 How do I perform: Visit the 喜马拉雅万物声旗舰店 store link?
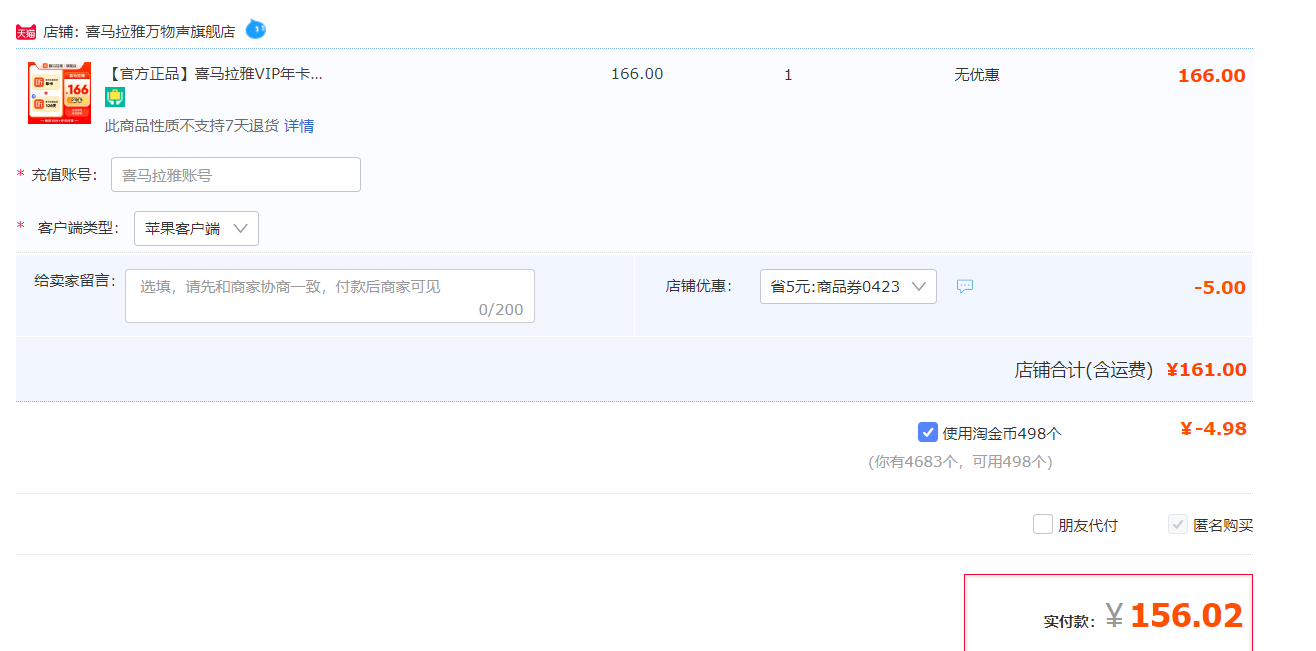tap(160, 32)
